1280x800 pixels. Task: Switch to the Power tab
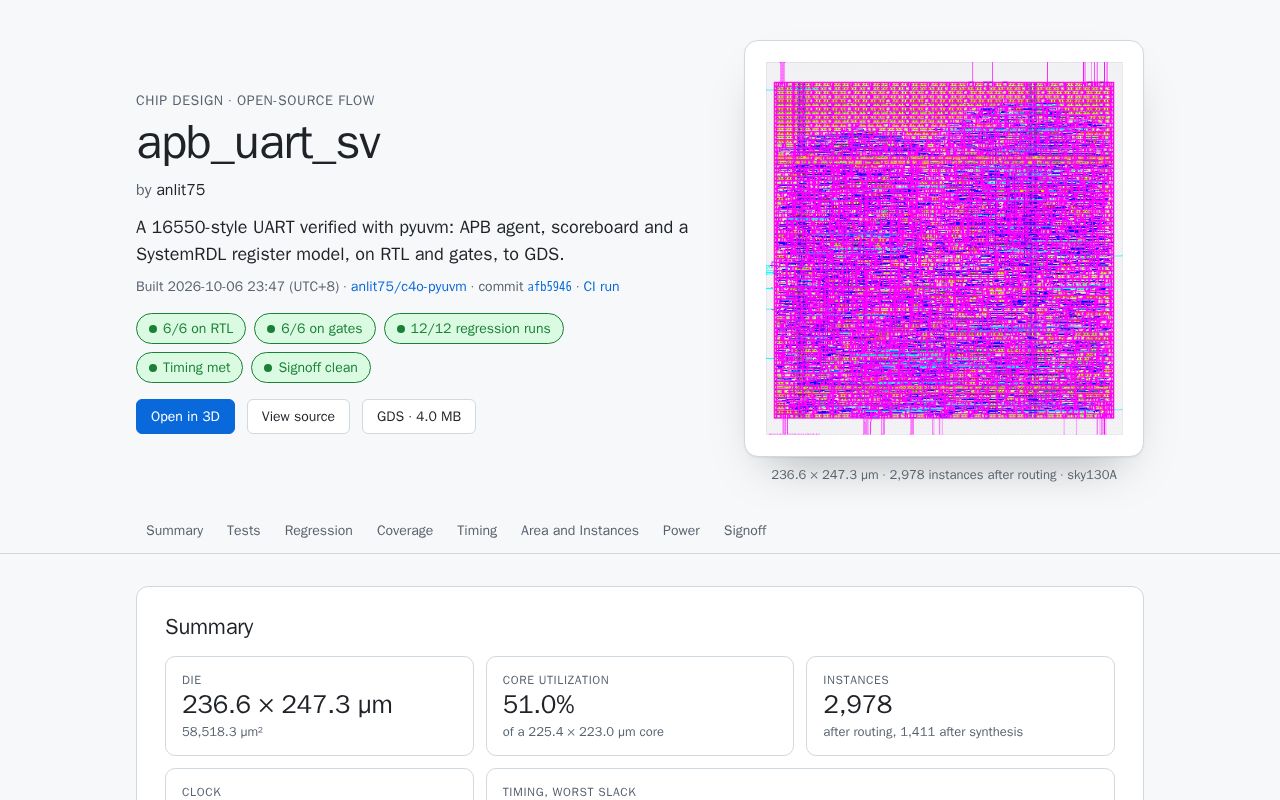[681, 530]
